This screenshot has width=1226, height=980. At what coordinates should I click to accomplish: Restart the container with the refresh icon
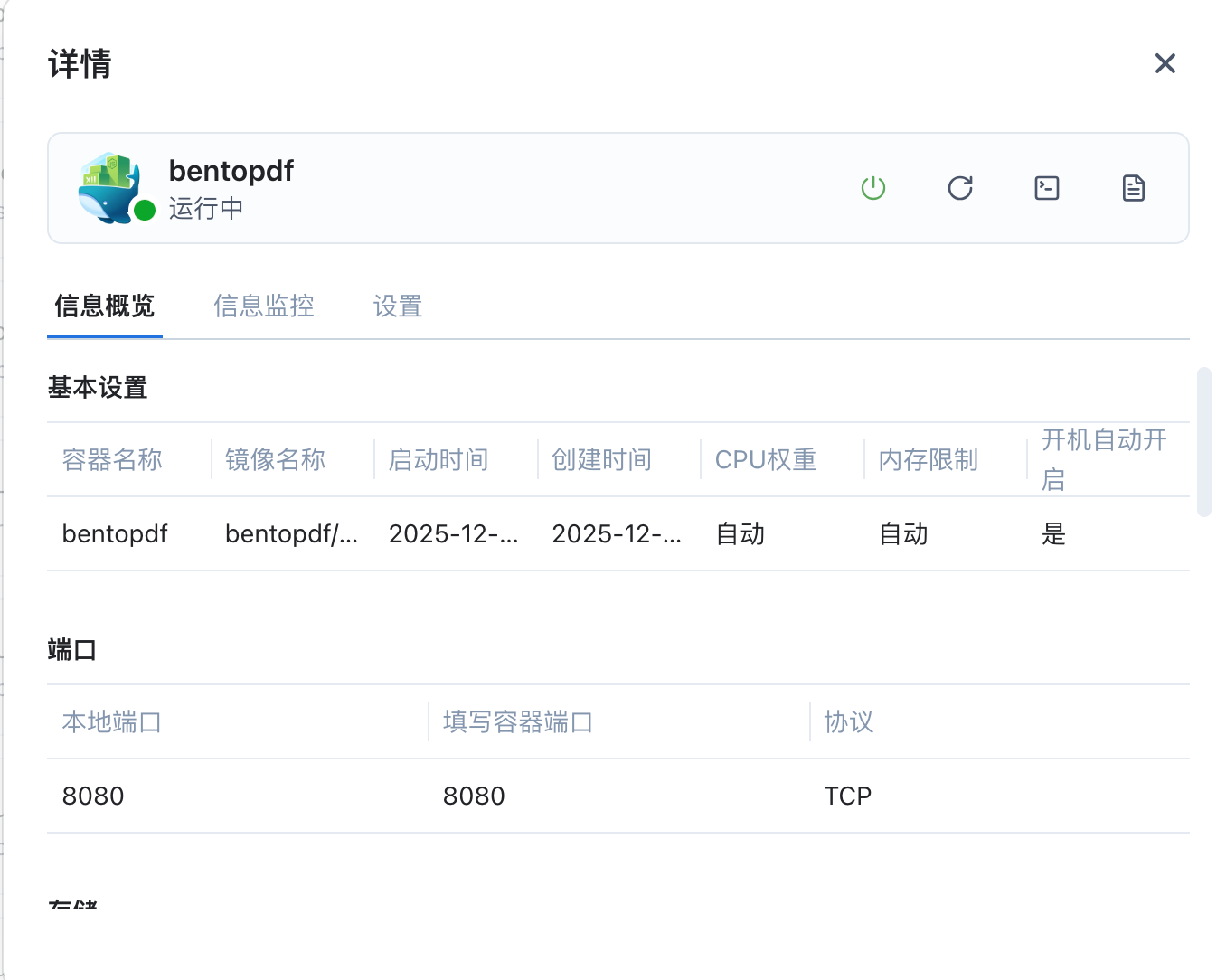[959, 188]
